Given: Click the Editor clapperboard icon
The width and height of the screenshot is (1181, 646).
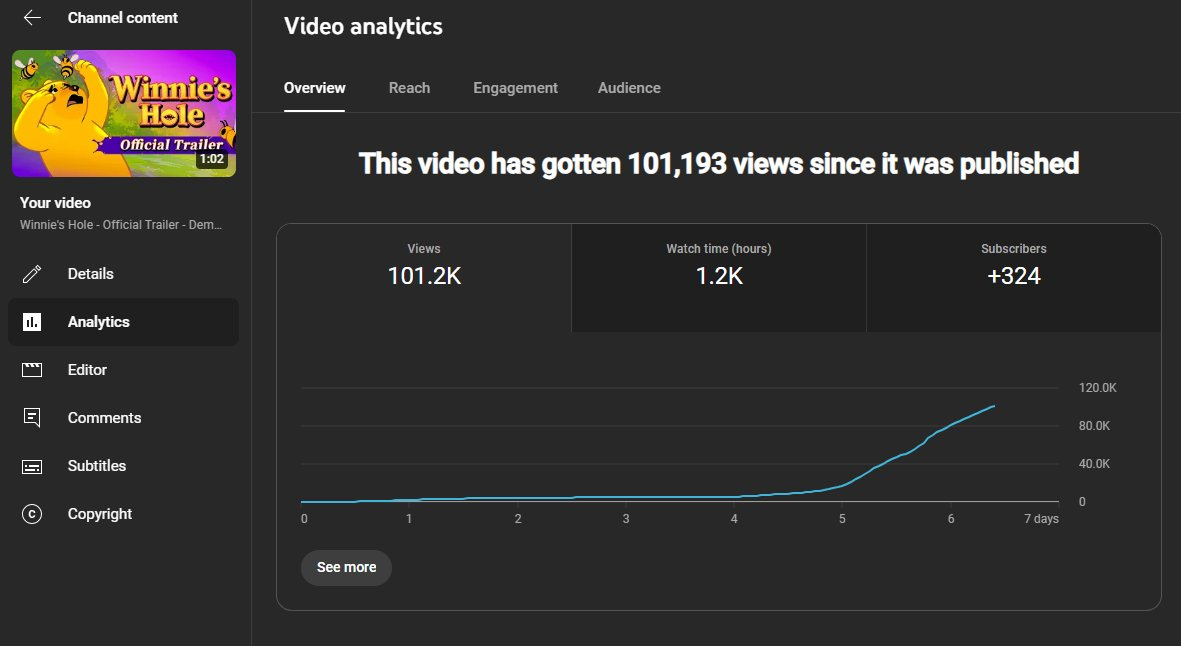Looking at the screenshot, I should (x=32, y=370).
